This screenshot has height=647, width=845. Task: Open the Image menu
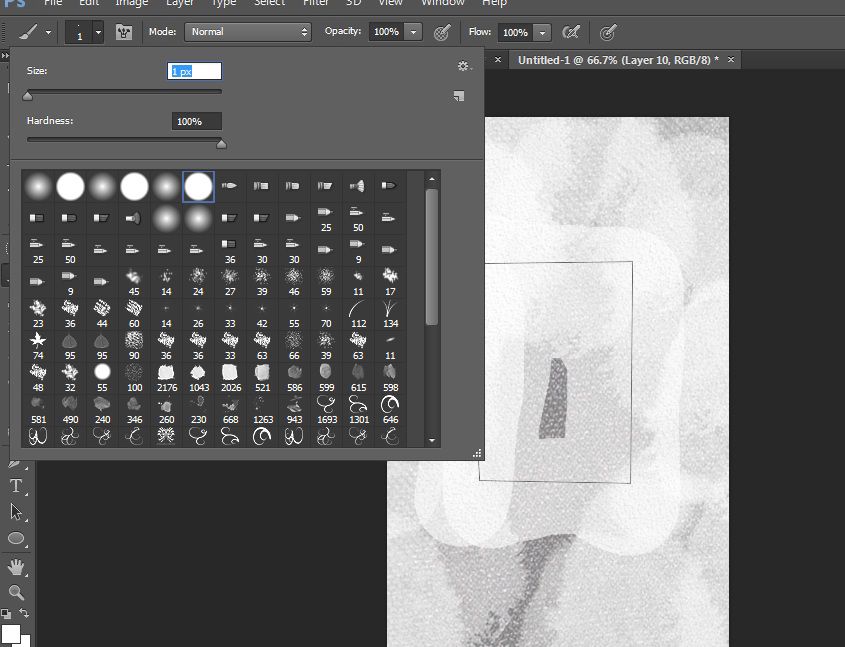131,3
